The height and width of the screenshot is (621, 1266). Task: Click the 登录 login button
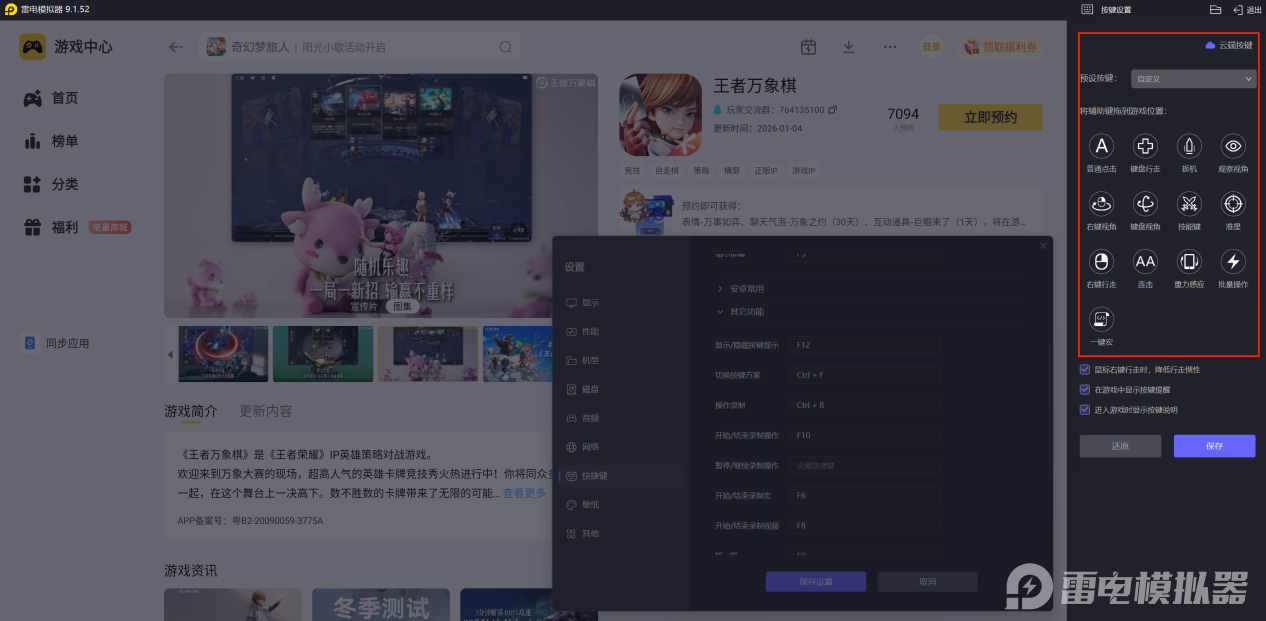(x=931, y=47)
